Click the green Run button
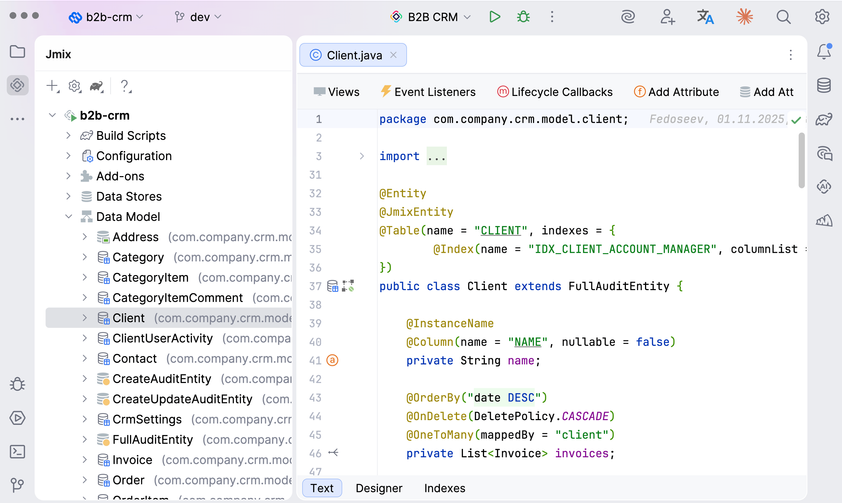 point(494,17)
